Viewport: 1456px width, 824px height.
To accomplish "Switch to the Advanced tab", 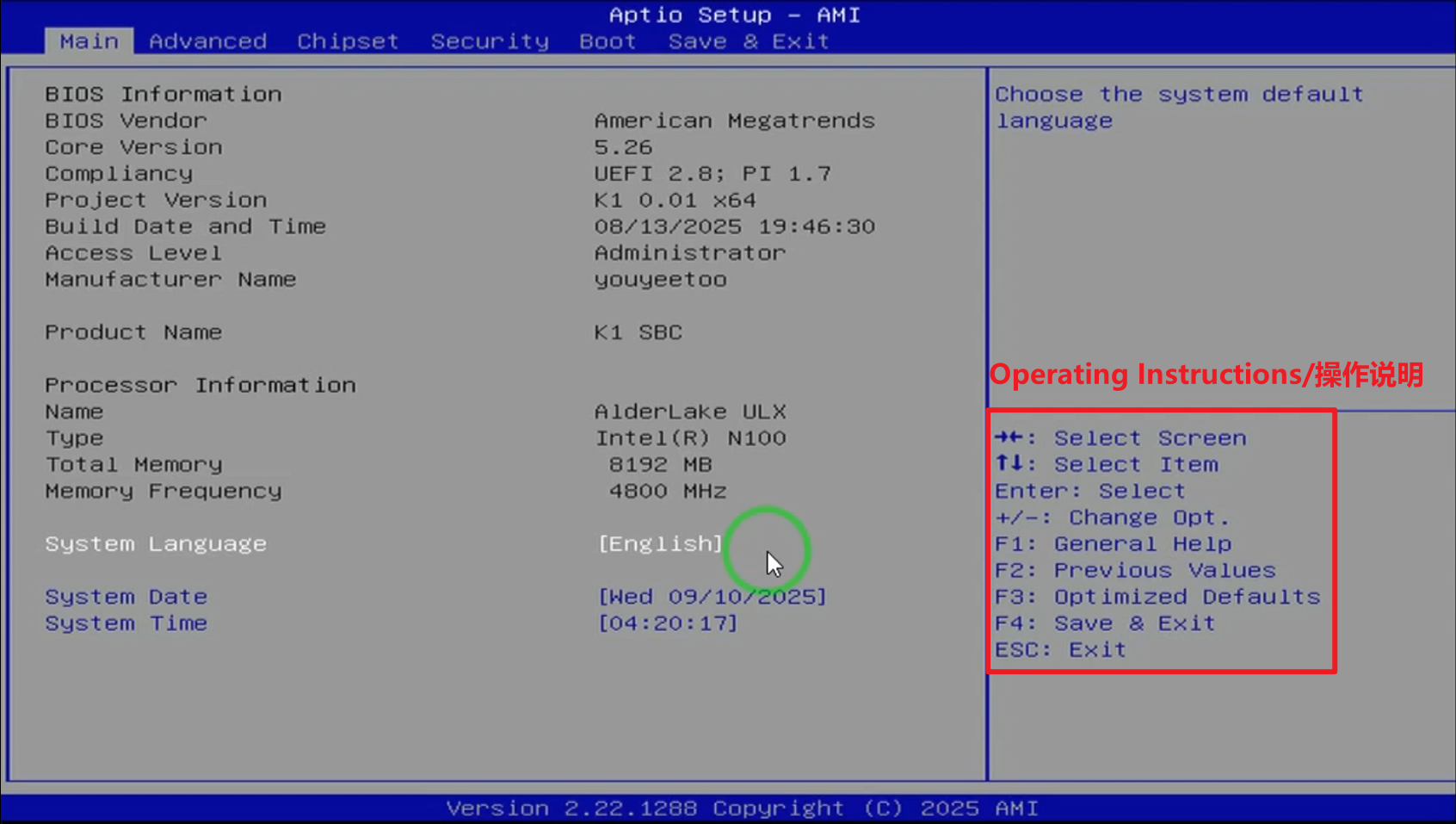I will click(x=207, y=40).
